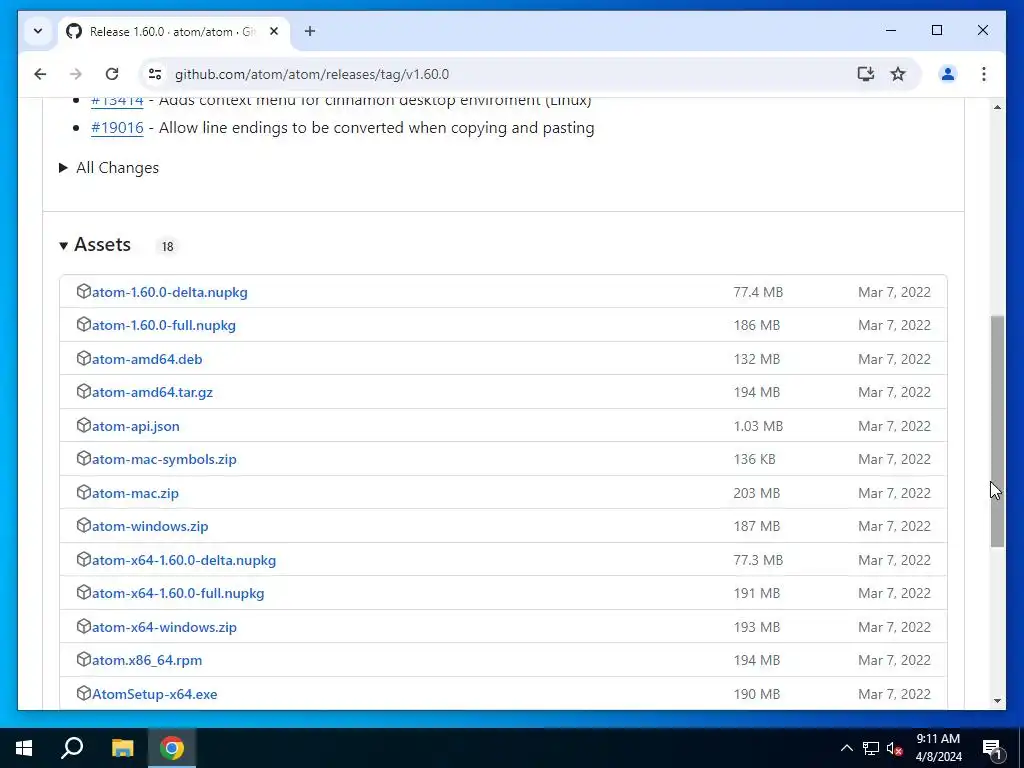
Task: Download atom-windows.zip
Action: click(150, 526)
